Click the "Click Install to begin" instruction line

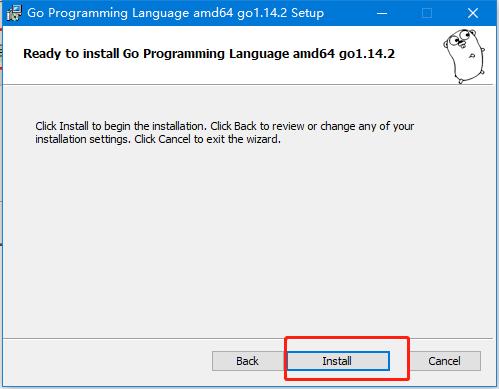[225, 126]
